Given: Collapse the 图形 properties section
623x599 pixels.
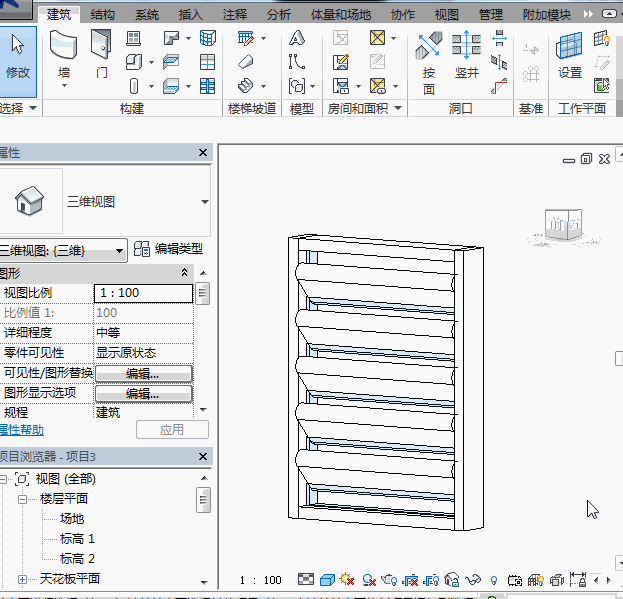Looking at the screenshot, I should tap(184, 273).
